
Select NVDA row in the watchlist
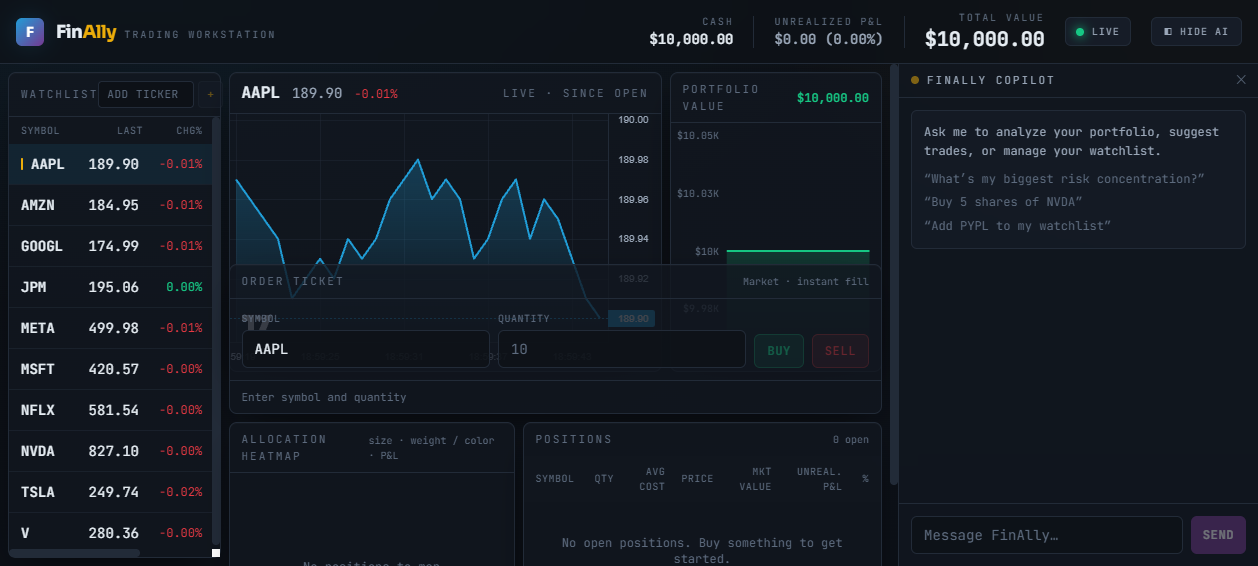110,451
